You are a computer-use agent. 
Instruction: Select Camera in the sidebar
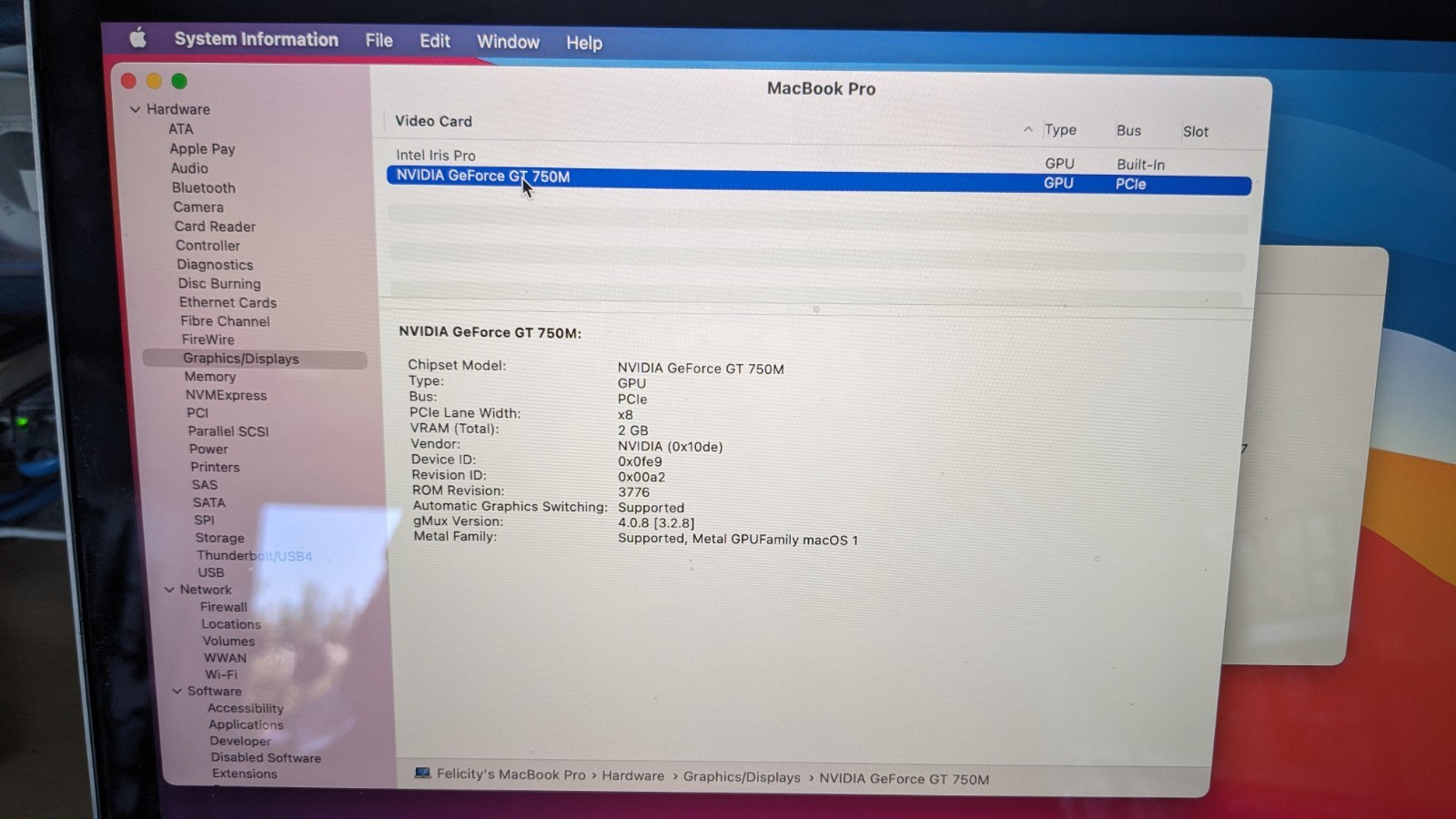[x=197, y=207]
